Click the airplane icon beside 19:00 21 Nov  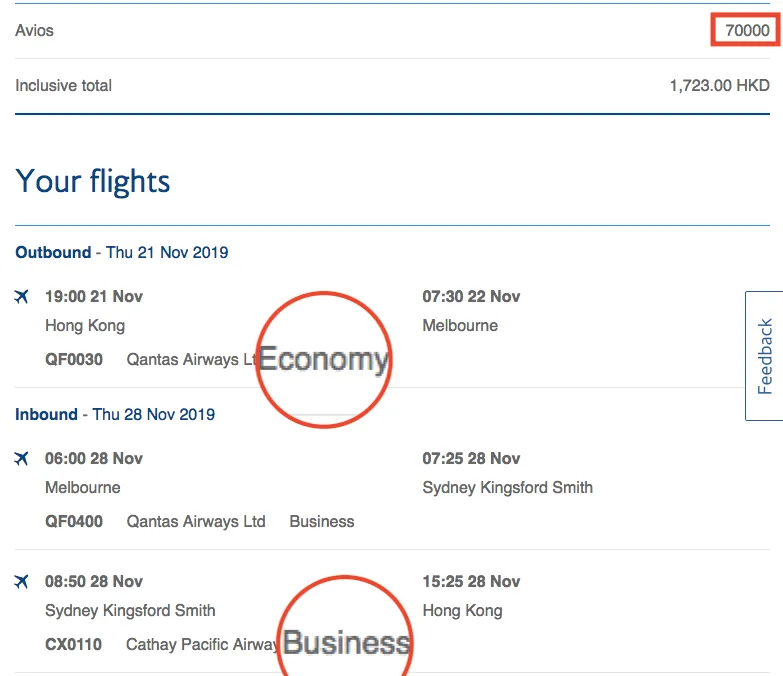(x=22, y=297)
